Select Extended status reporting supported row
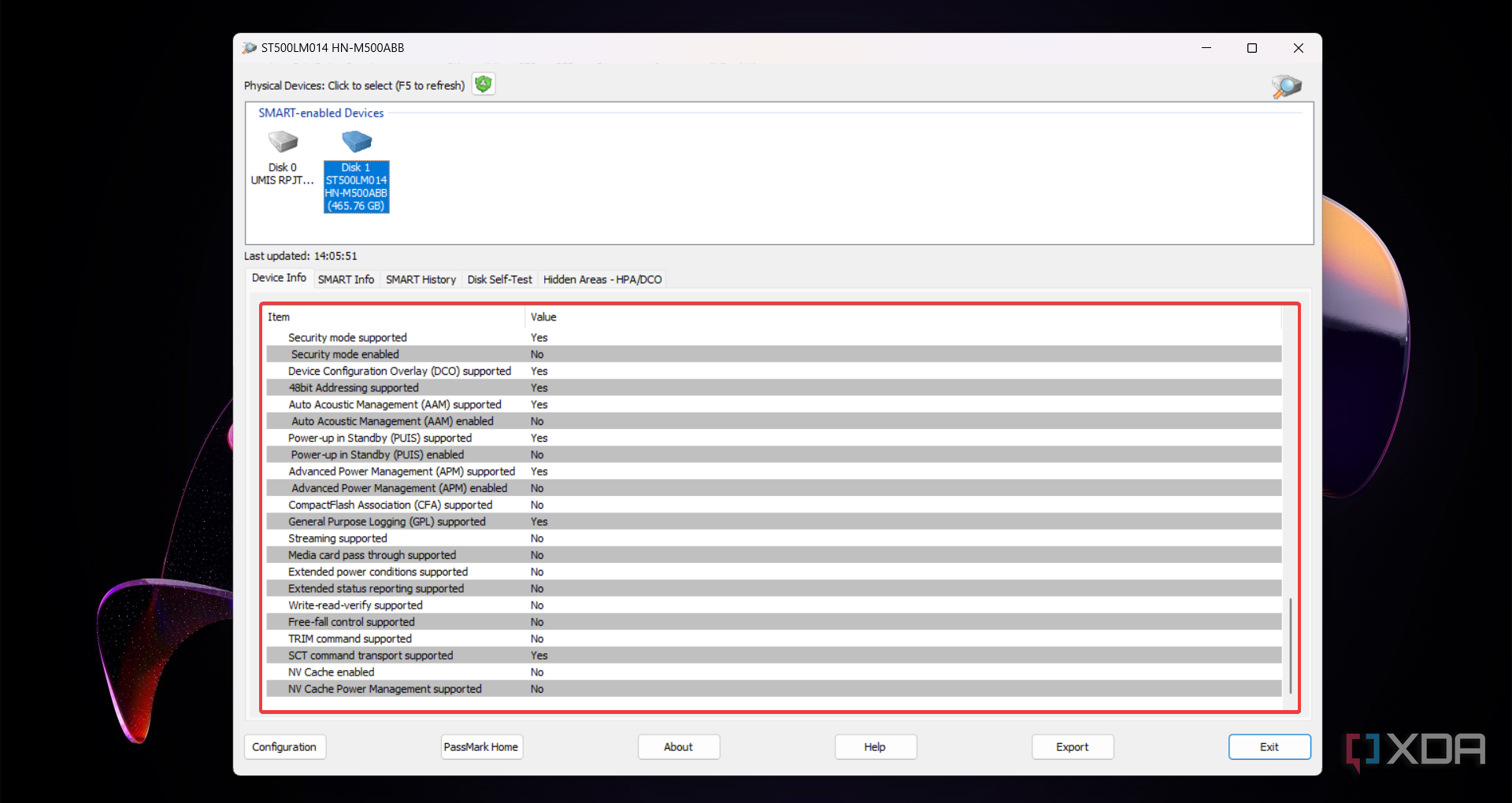 773,589
